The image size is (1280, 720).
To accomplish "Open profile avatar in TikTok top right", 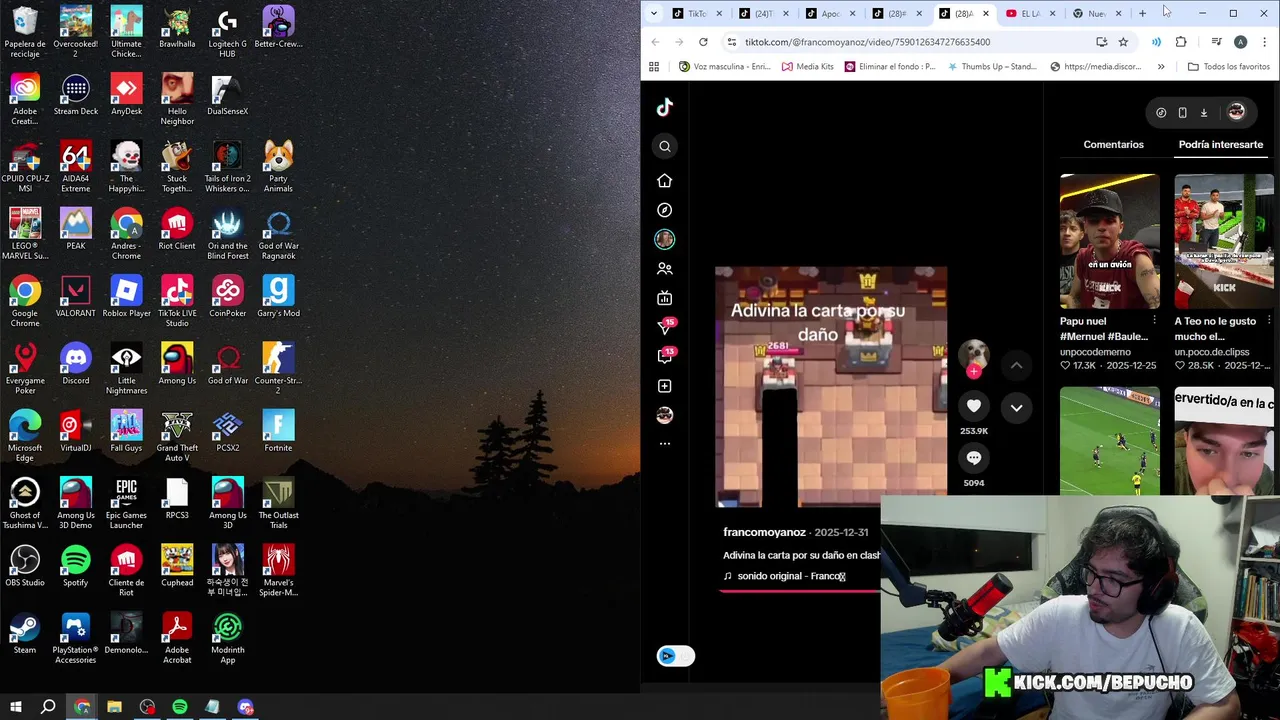I will (1236, 113).
